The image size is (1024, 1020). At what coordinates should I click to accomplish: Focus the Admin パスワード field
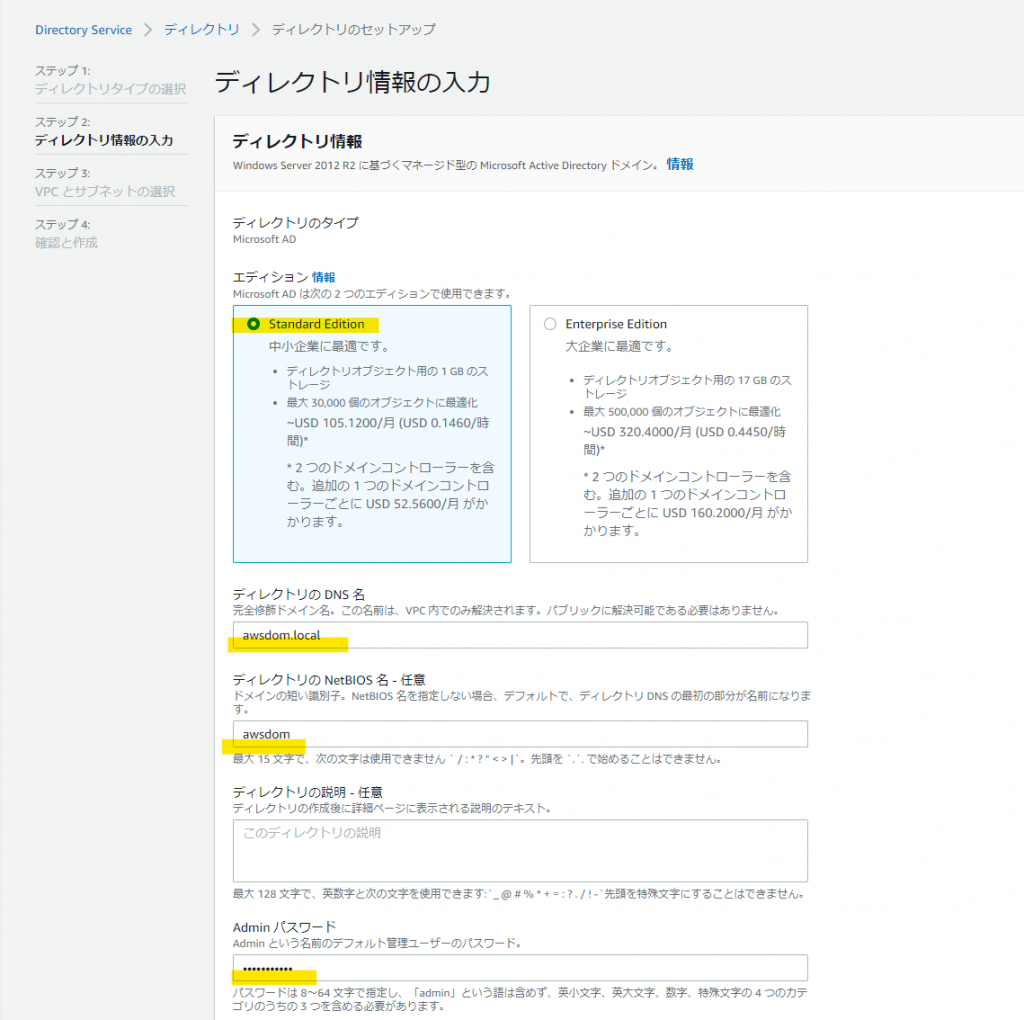click(520, 968)
